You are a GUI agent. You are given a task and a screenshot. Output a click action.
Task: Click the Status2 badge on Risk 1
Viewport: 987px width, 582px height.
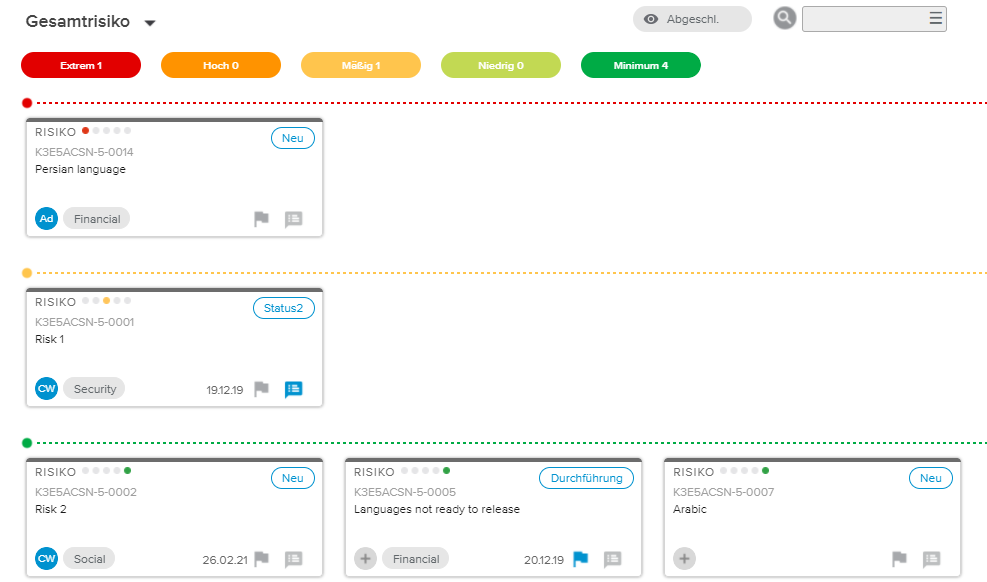coord(283,308)
